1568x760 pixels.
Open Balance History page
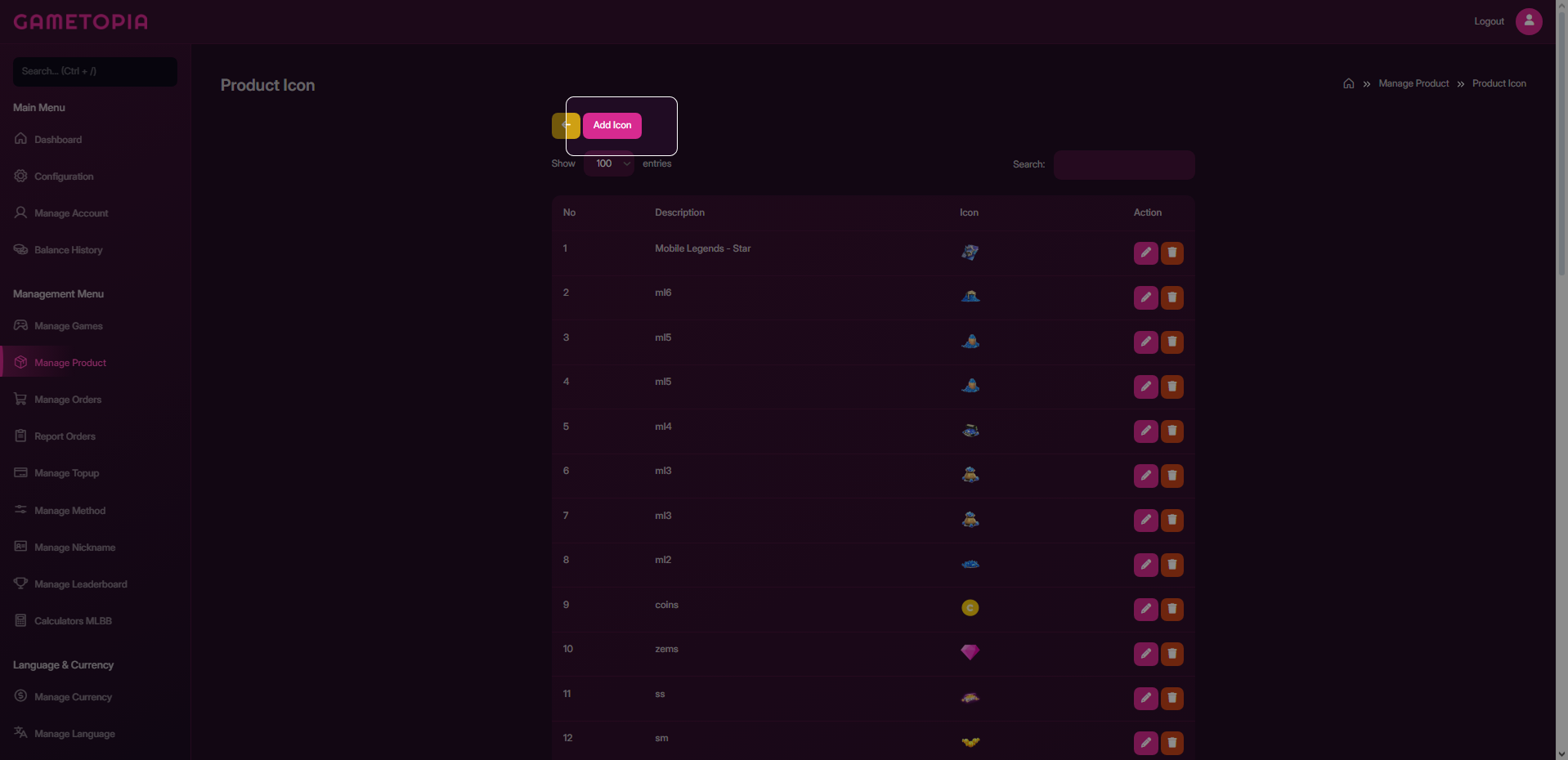point(69,250)
